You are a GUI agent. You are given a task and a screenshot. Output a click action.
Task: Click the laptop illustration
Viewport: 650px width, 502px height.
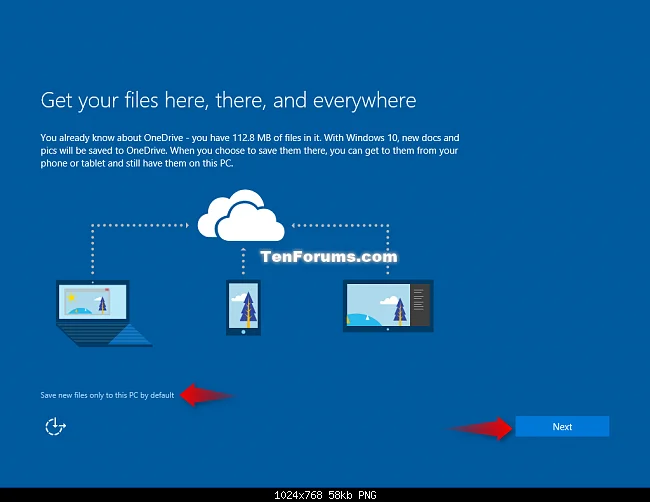coord(104,313)
